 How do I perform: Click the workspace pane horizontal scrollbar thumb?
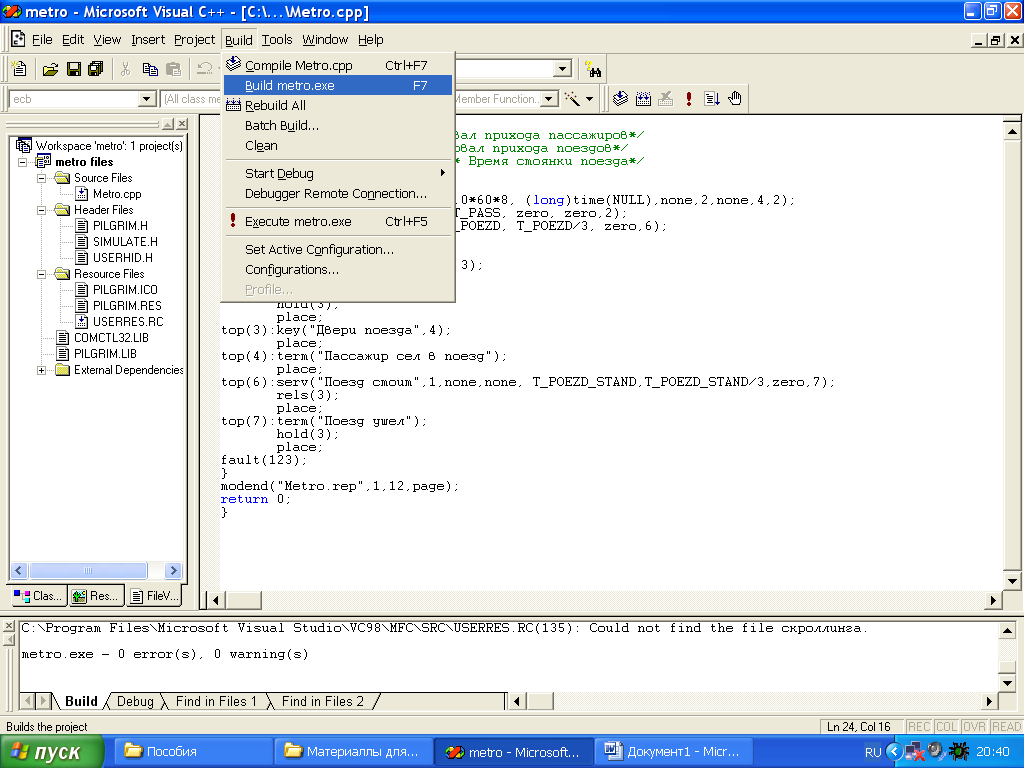pyautogui.click(x=88, y=571)
